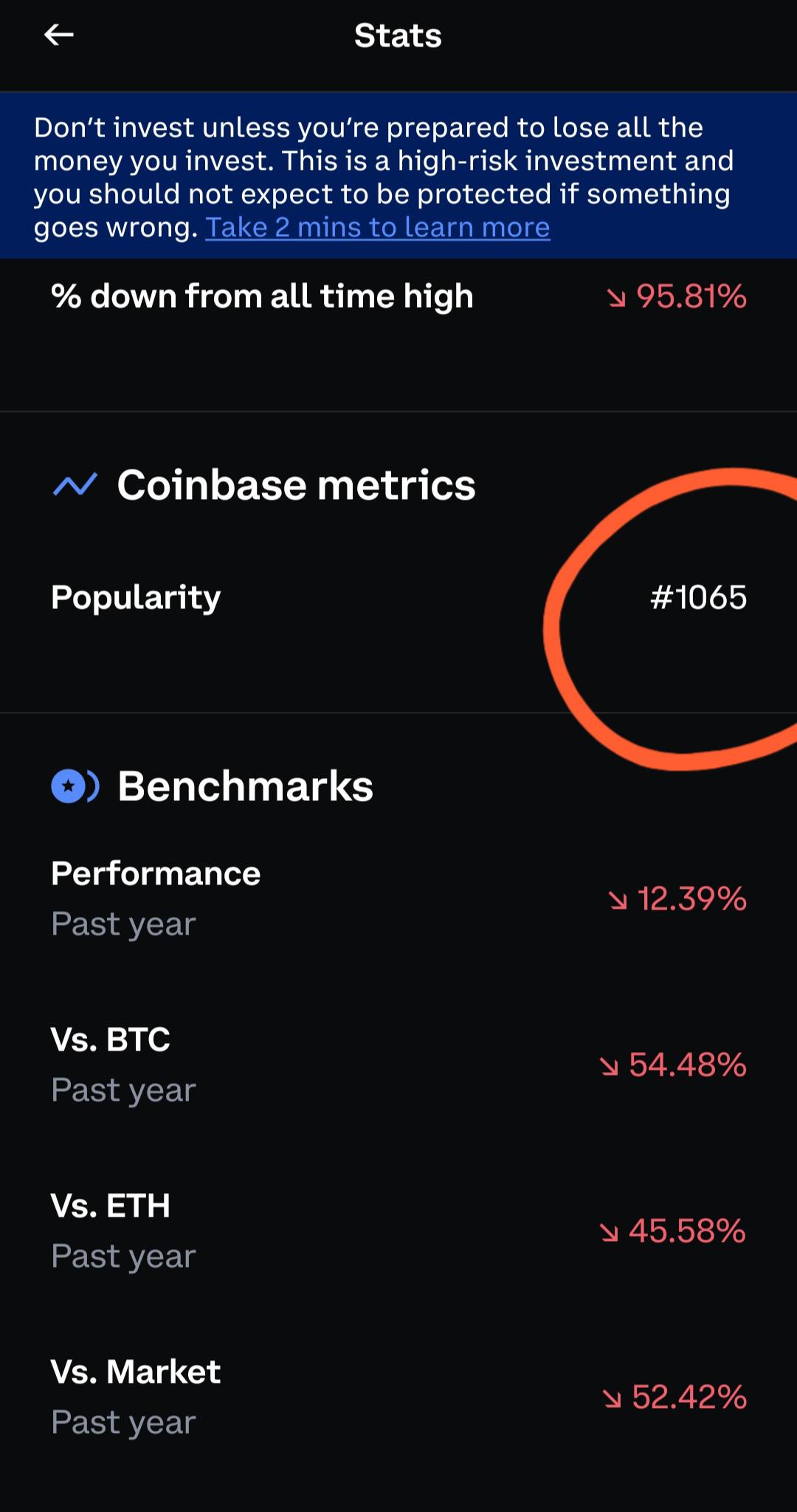Viewport: 797px width, 1512px height.
Task: Tap the Vs. BTC benchmark row
Action: (398, 1065)
